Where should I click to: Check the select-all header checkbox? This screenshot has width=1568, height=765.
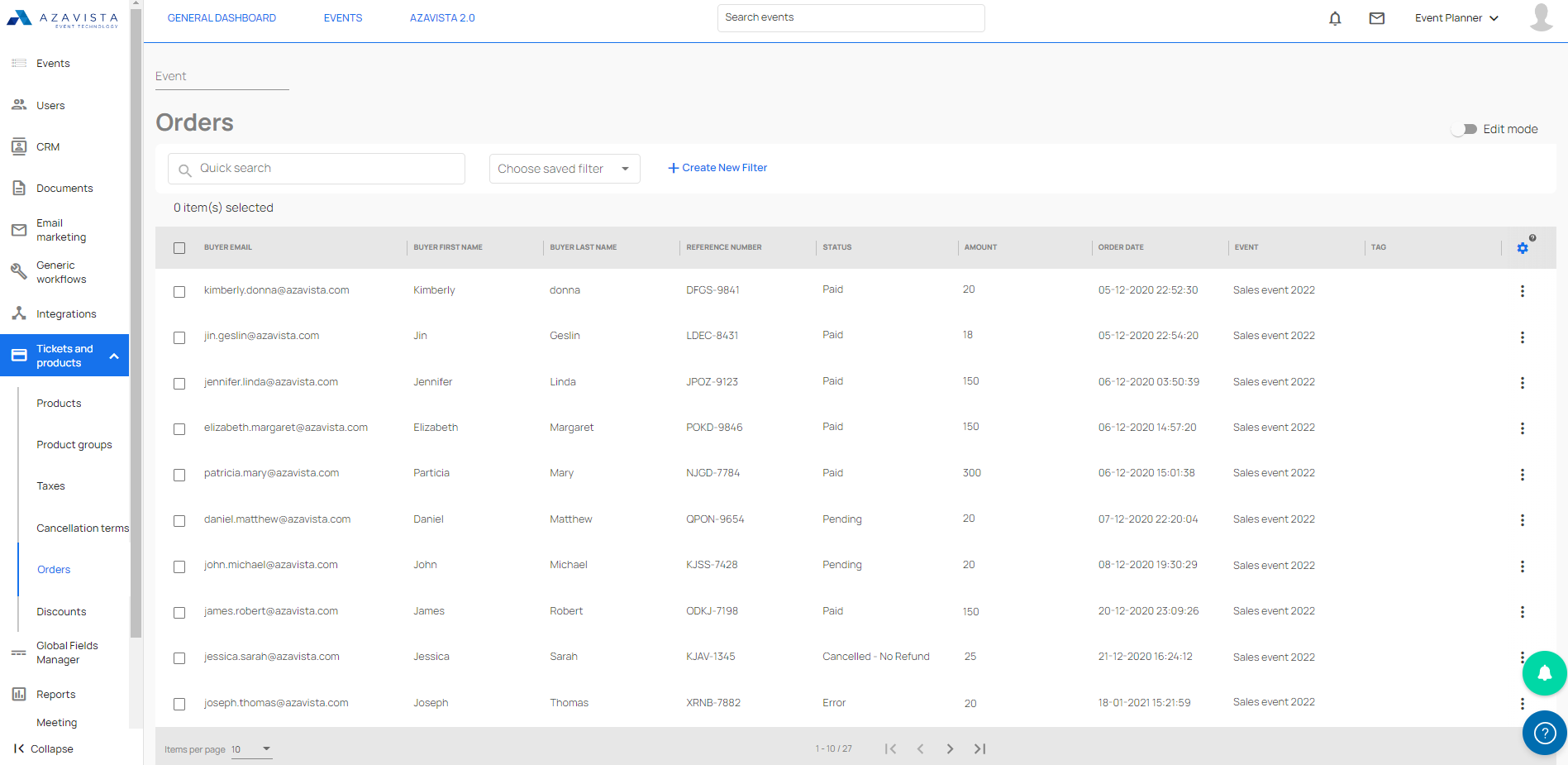(179, 248)
